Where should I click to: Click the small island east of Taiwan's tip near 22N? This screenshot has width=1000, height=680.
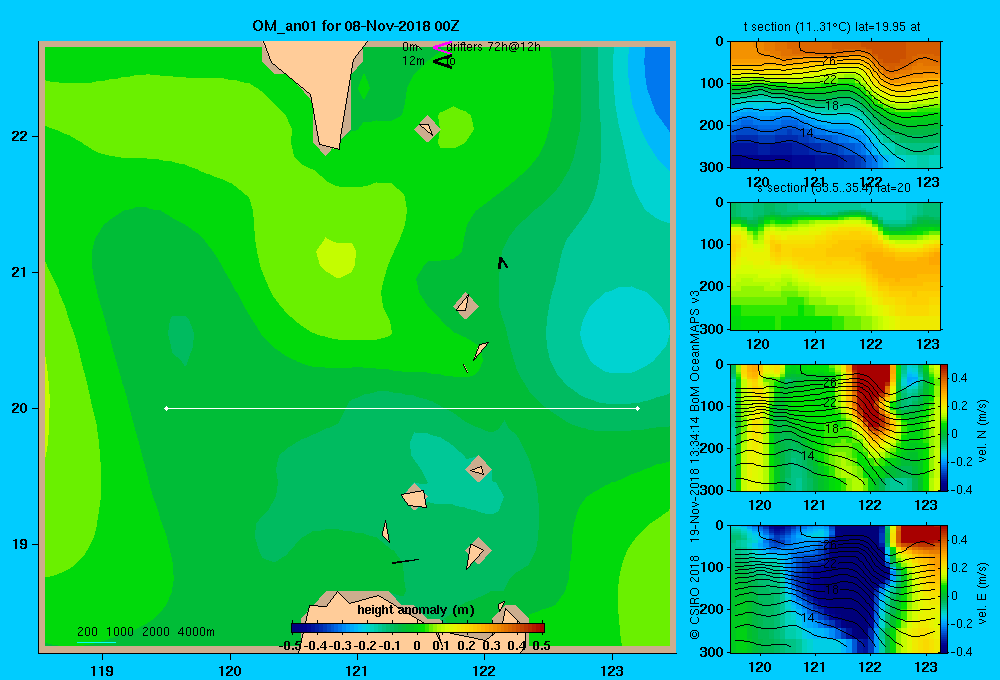tap(427, 129)
